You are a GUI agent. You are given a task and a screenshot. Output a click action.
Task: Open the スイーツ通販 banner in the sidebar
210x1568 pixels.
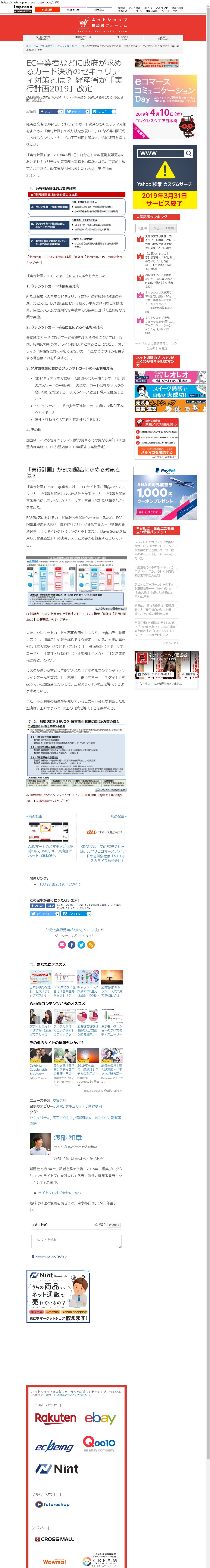(x=170, y=391)
